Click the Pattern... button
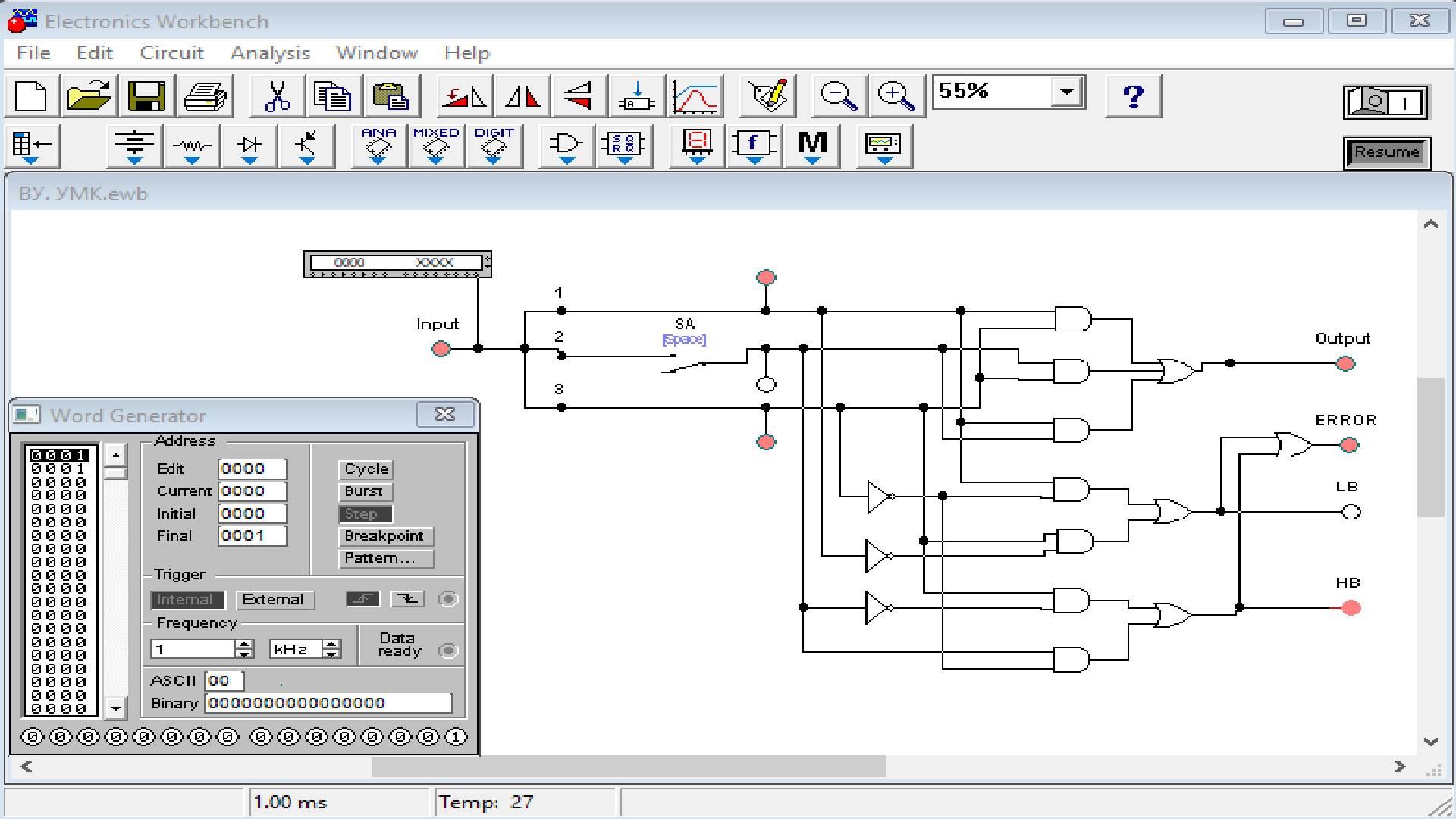Viewport: 1456px width, 819px height. tap(384, 558)
